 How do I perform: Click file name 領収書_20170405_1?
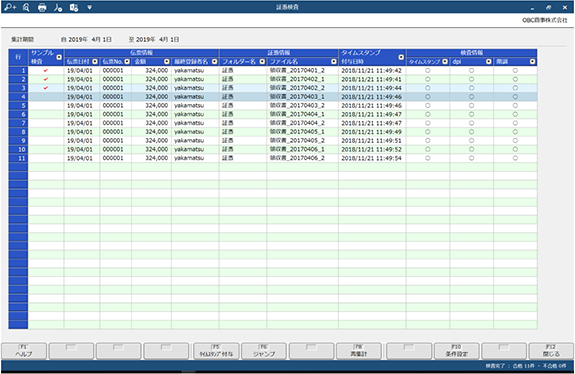[297, 132]
